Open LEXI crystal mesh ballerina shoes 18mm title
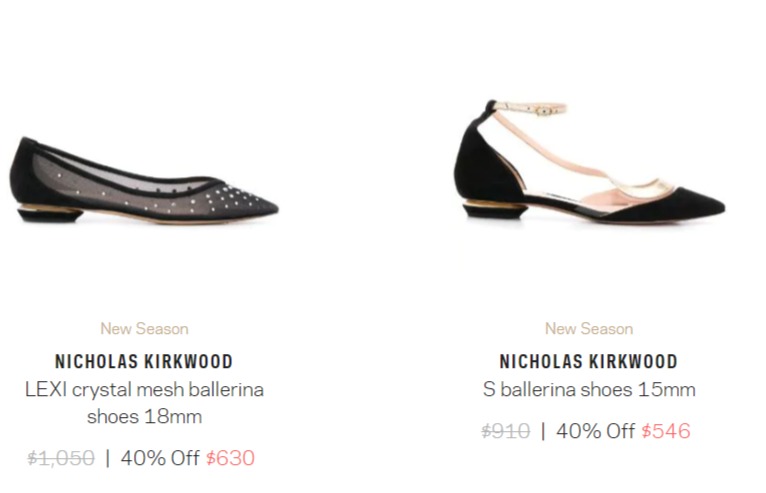766x493 pixels. pyautogui.click(x=144, y=403)
